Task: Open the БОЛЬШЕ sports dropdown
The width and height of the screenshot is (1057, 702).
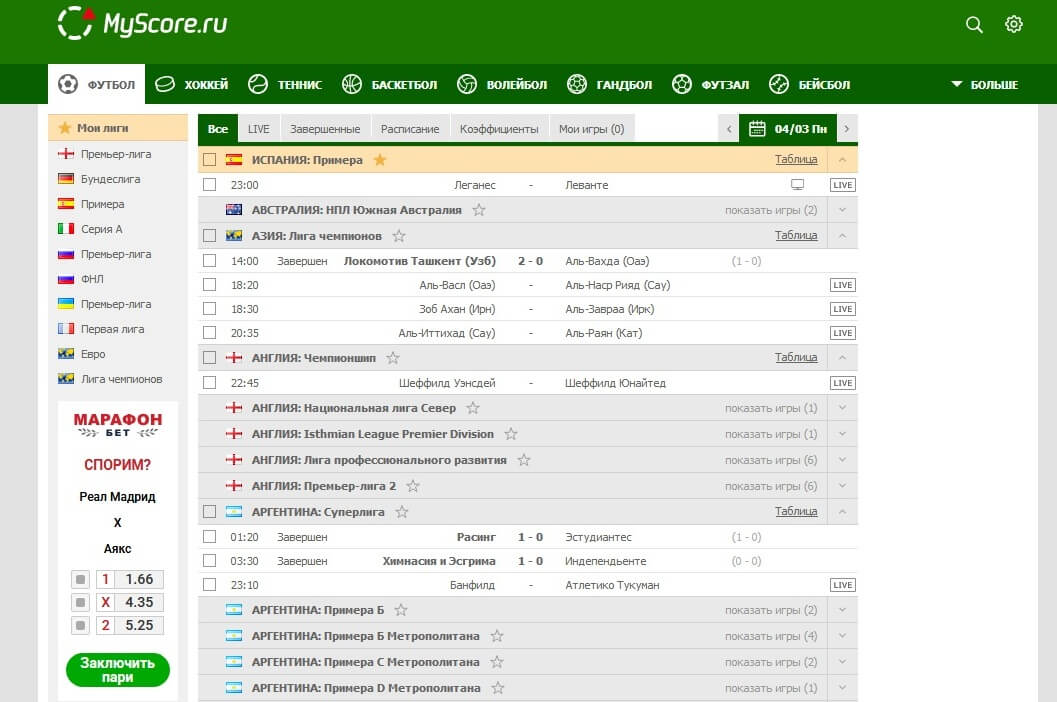Action: pyautogui.click(x=984, y=85)
